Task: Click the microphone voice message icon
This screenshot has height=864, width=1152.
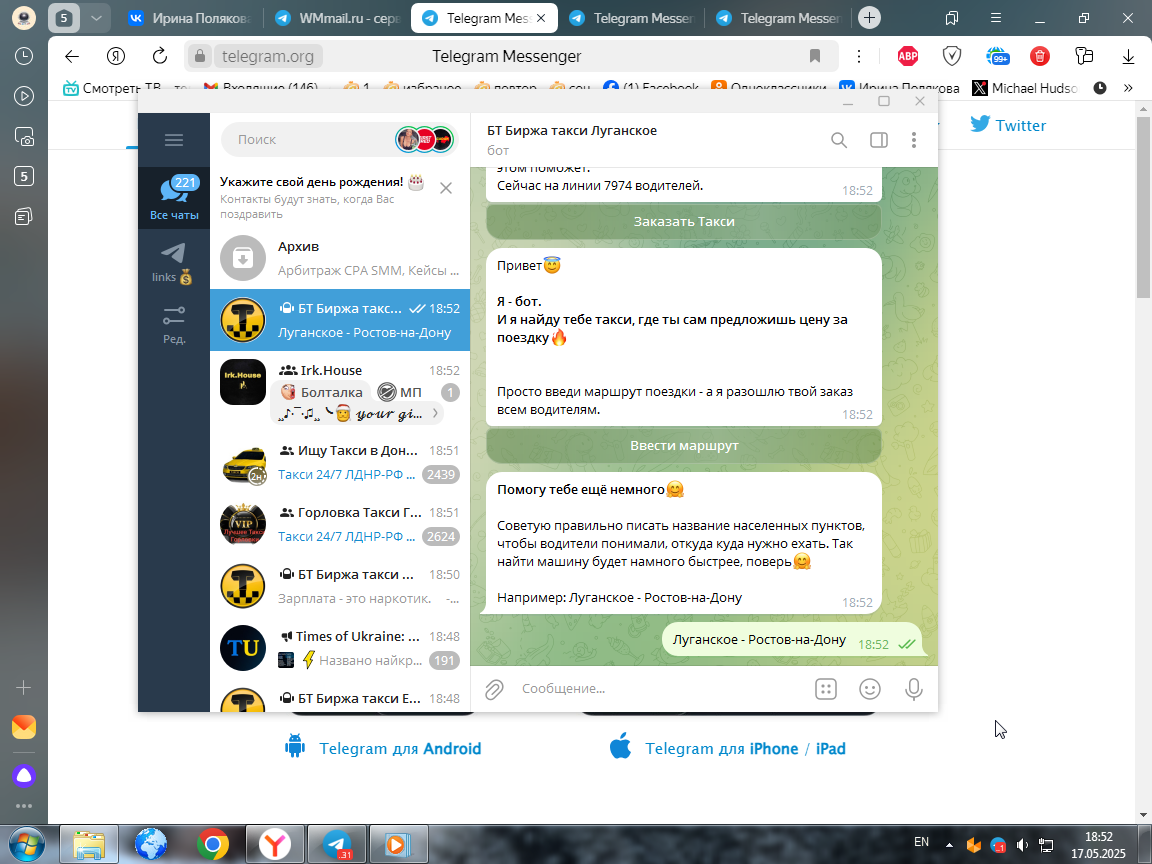Action: point(914,689)
